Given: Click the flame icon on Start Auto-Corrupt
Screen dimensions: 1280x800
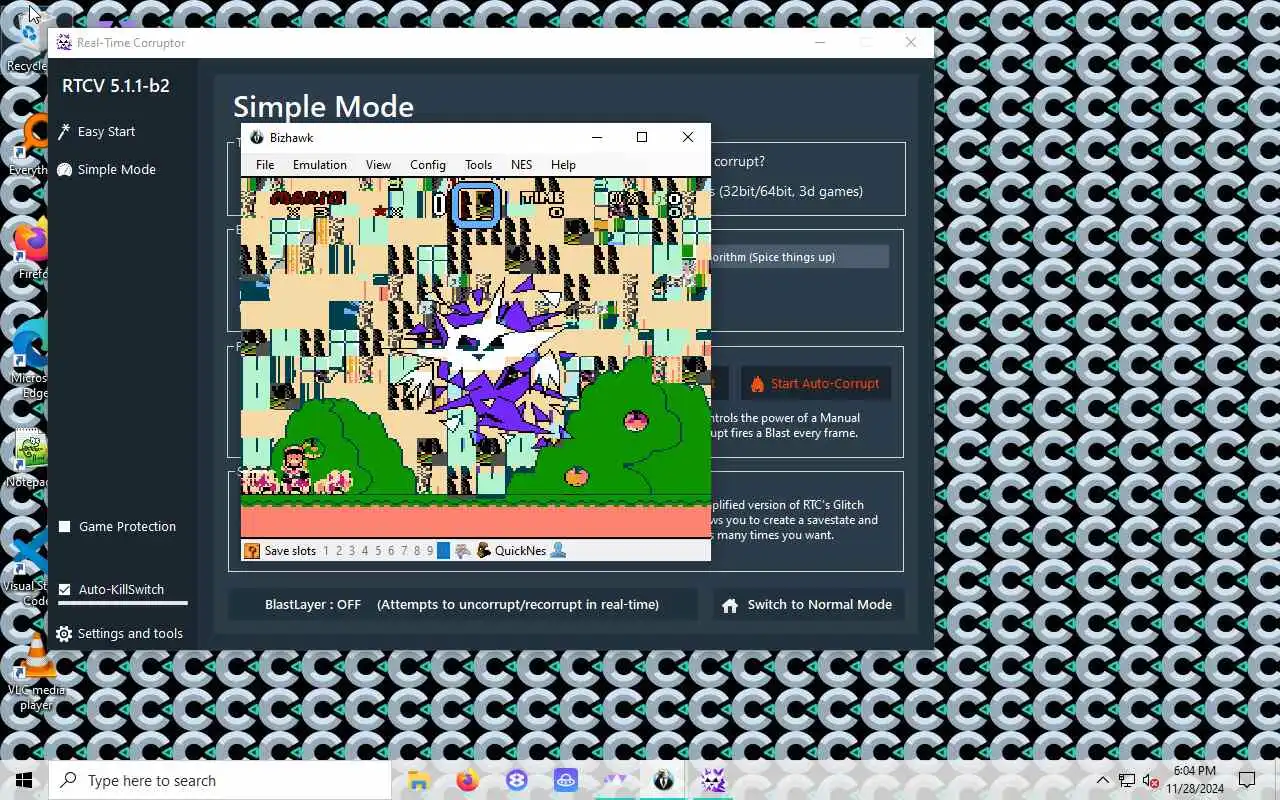Looking at the screenshot, I should pos(757,384).
